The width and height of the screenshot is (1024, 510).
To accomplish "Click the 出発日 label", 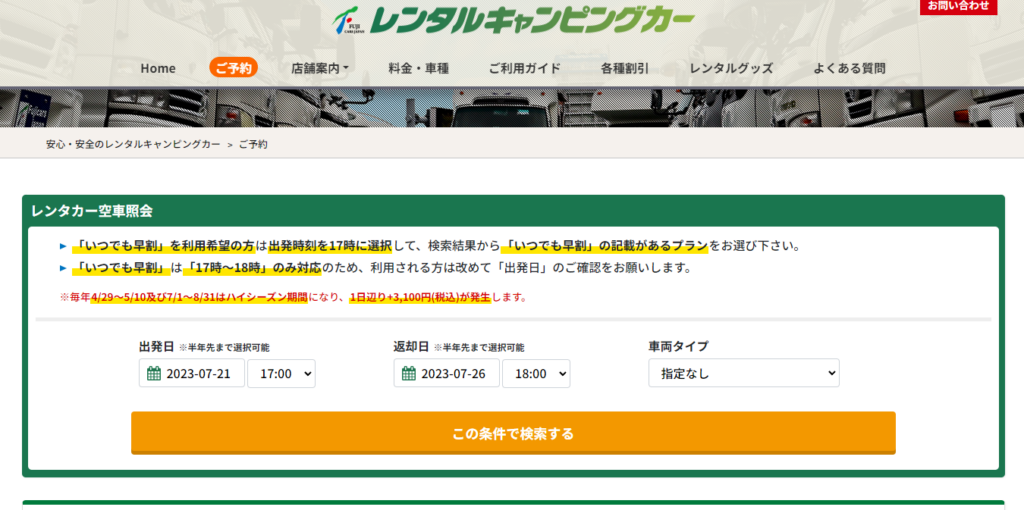I will (157, 346).
